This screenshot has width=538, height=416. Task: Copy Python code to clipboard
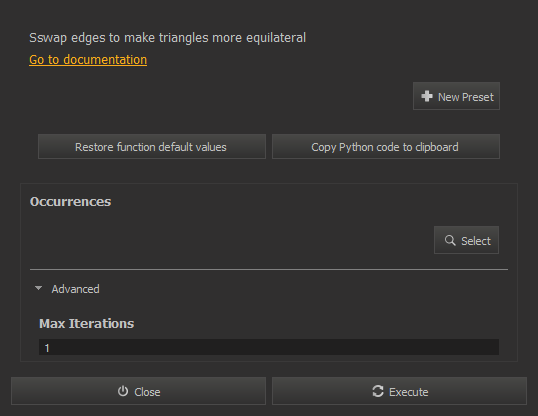tap(386, 147)
